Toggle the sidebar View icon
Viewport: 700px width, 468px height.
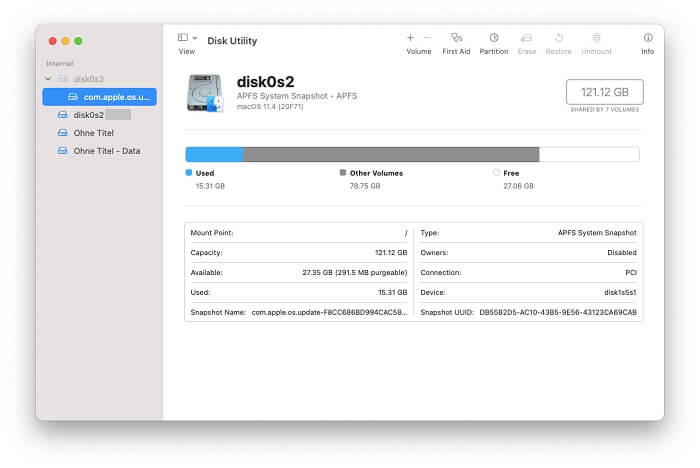pyautogui.click(x=183, y=38)
